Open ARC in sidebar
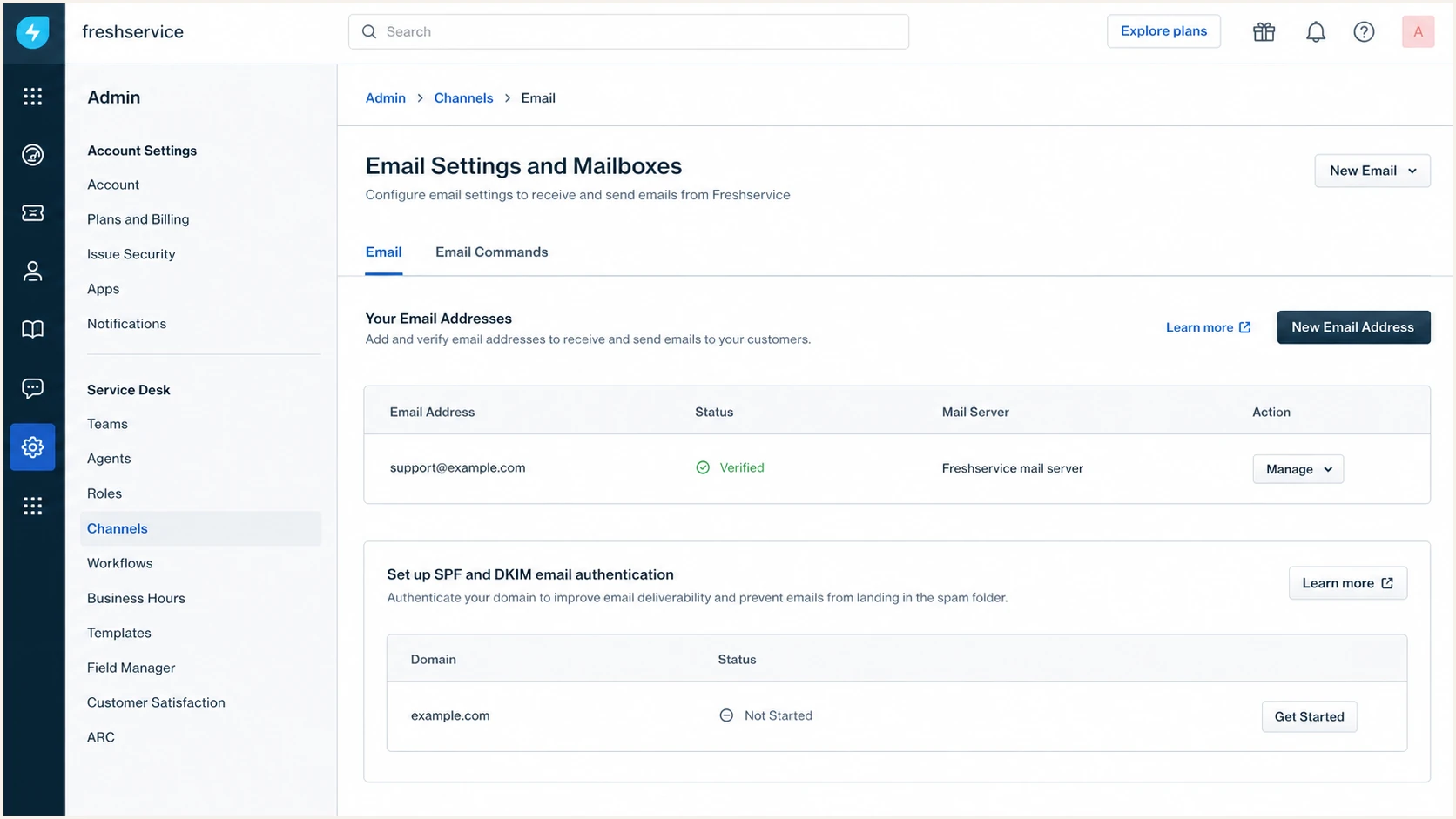This screenshot has height=819, width=1456. (x=101, y=737)
